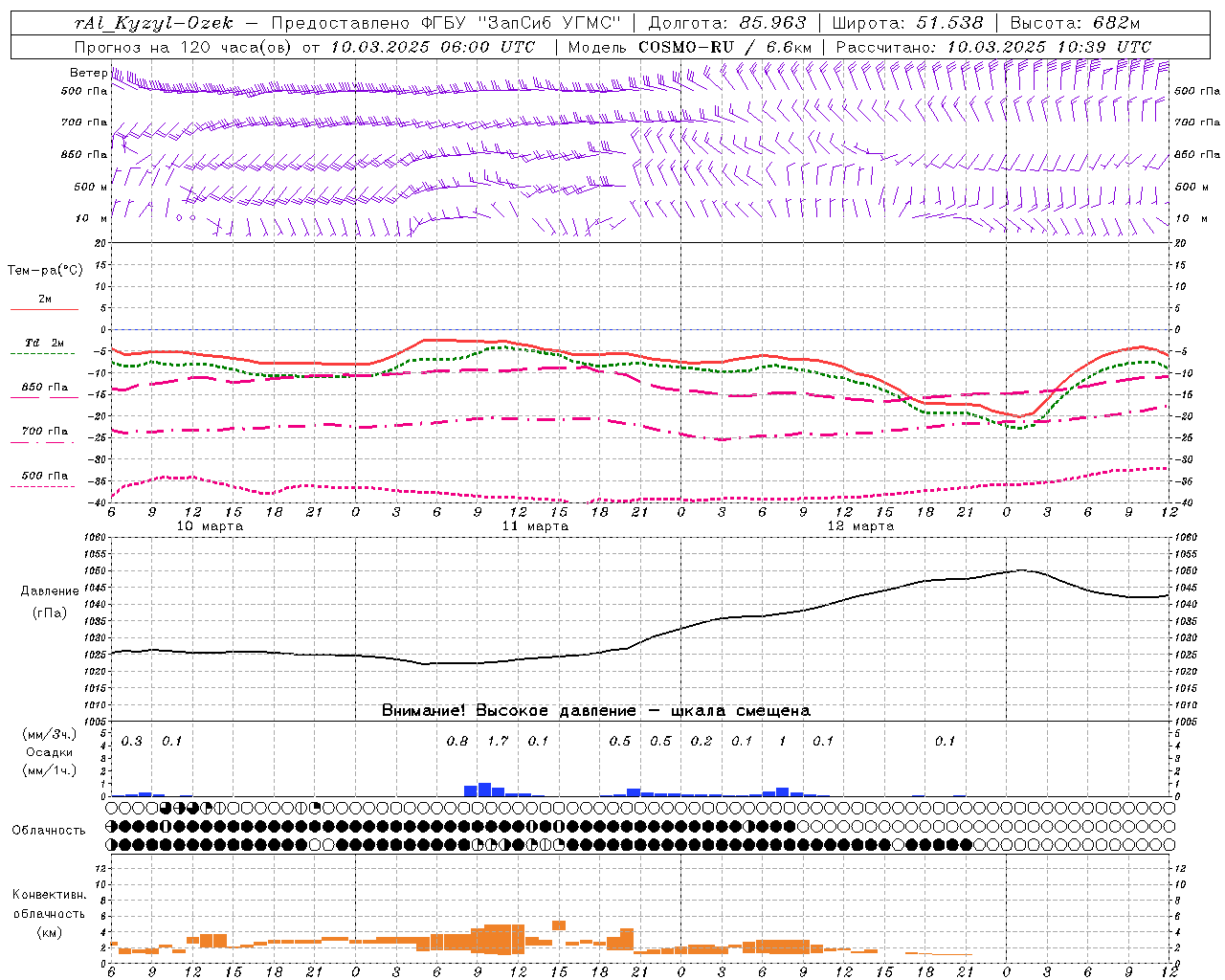
Task: Click the precipitation value 1.7
Action: [498, 742]
